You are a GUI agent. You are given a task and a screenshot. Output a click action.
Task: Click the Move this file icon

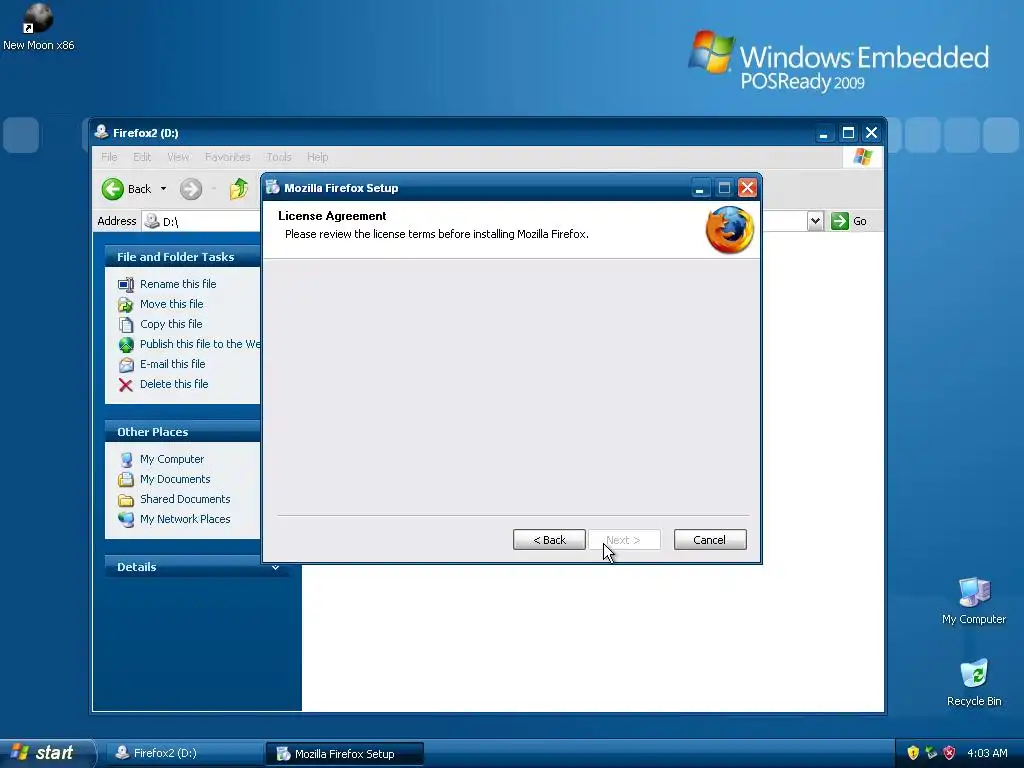126,304
